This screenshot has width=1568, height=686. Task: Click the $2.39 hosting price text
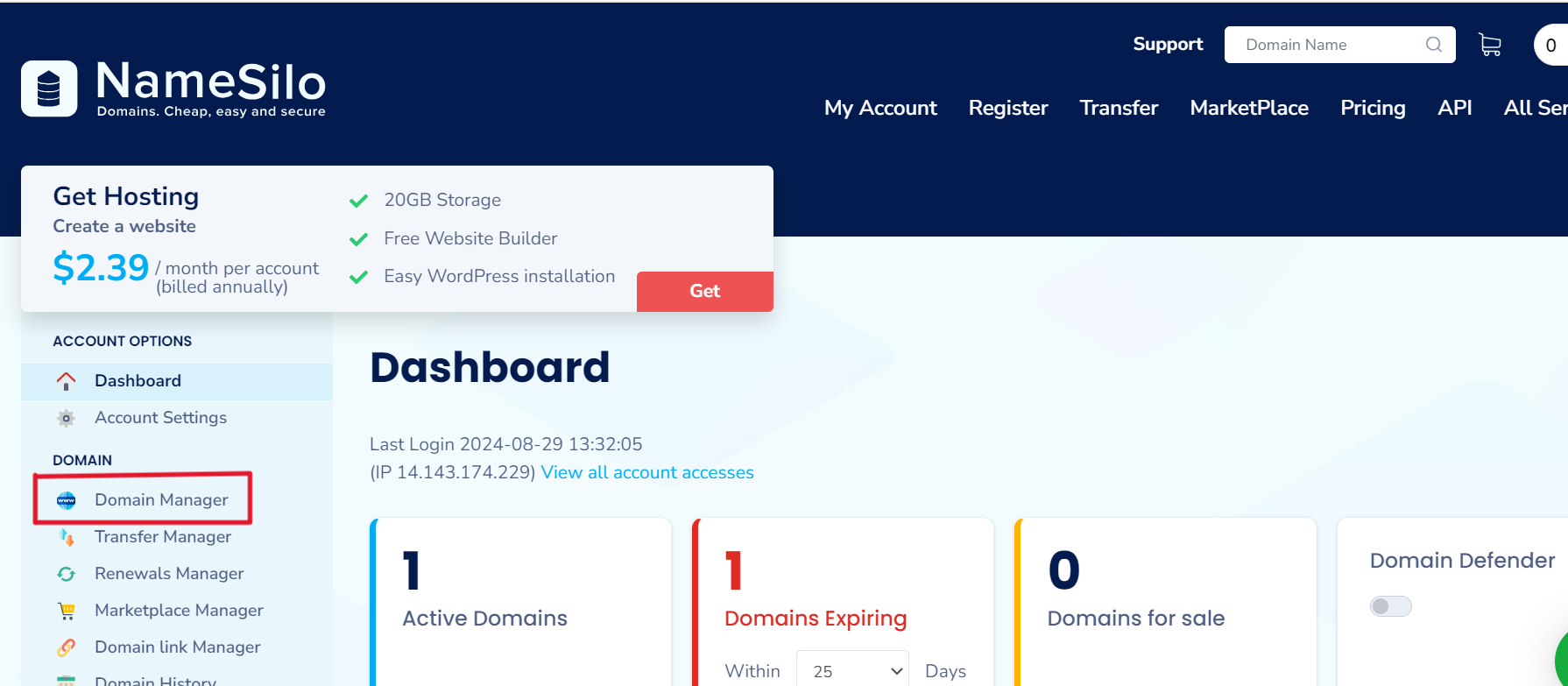pyautogui.click(x=101, y=267)
